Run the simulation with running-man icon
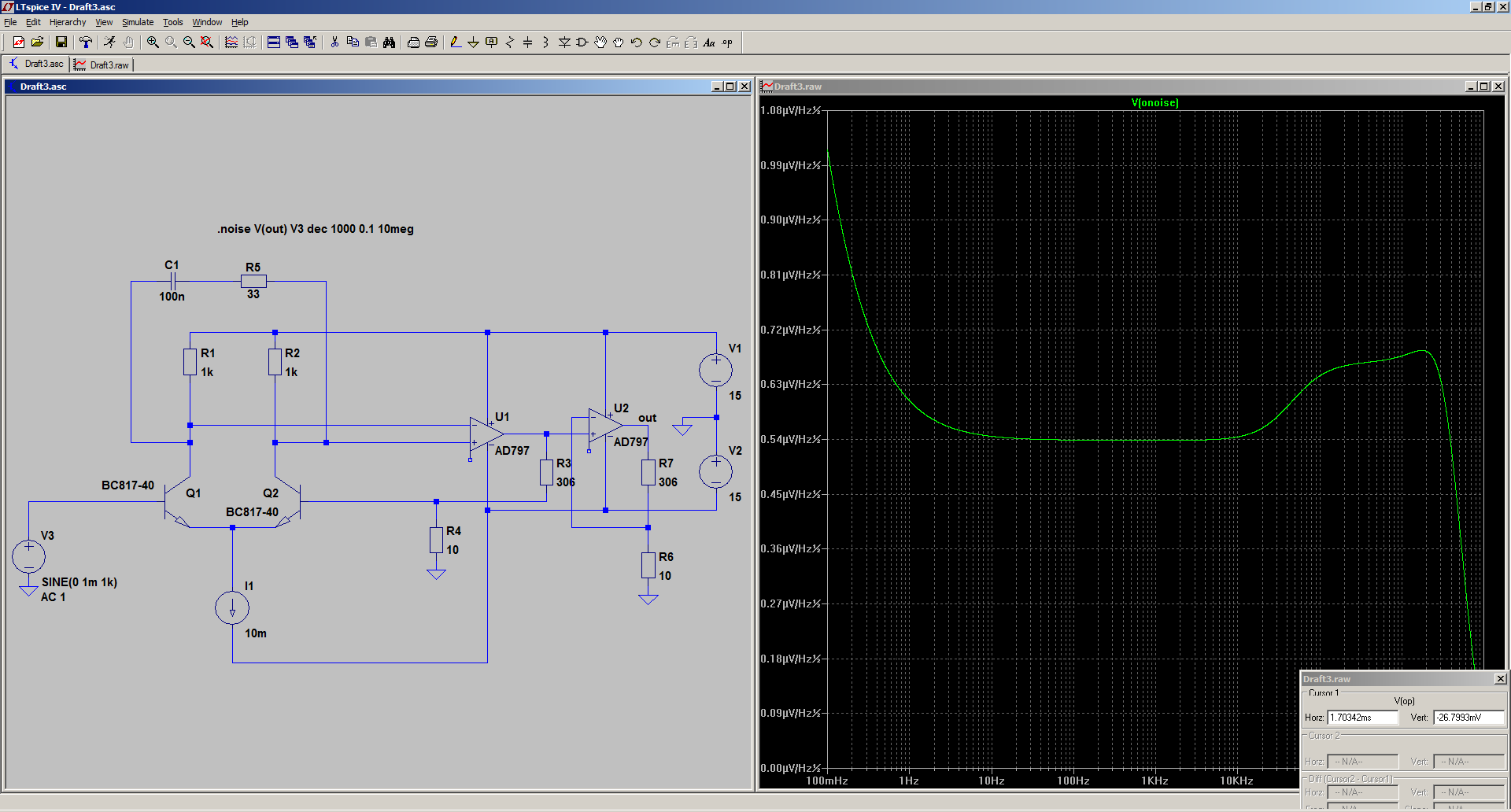Screen dimensions: 1511x812 click(x=109, y=42)
